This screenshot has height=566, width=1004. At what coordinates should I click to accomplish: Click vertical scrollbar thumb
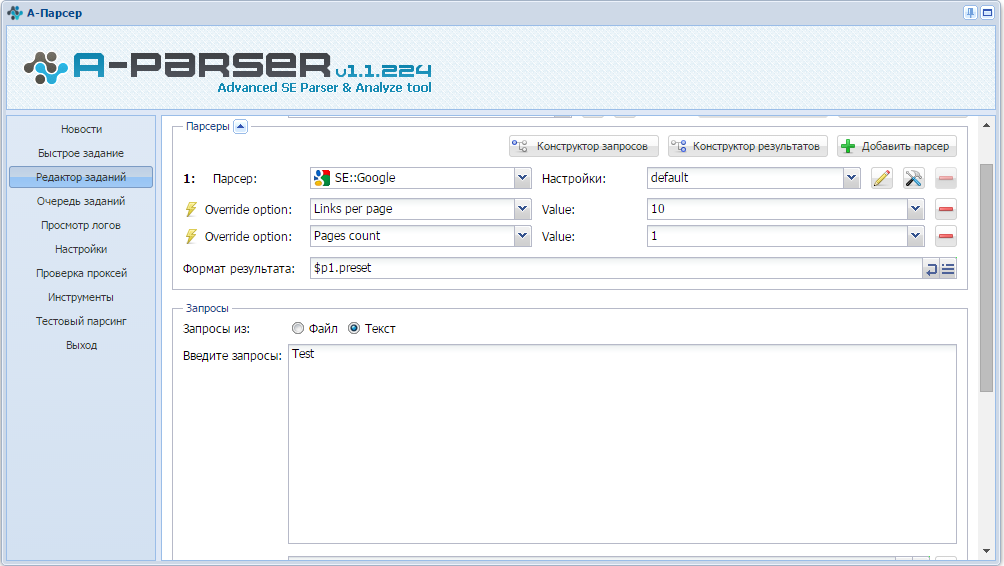986,278
